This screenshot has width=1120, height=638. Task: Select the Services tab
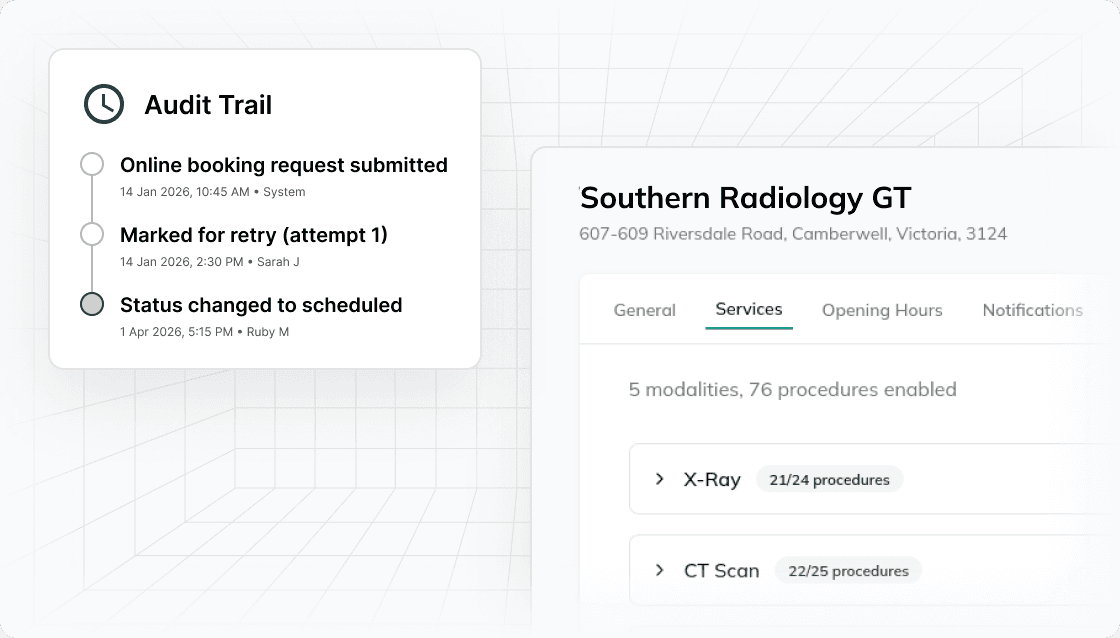(x=749, y=309)
